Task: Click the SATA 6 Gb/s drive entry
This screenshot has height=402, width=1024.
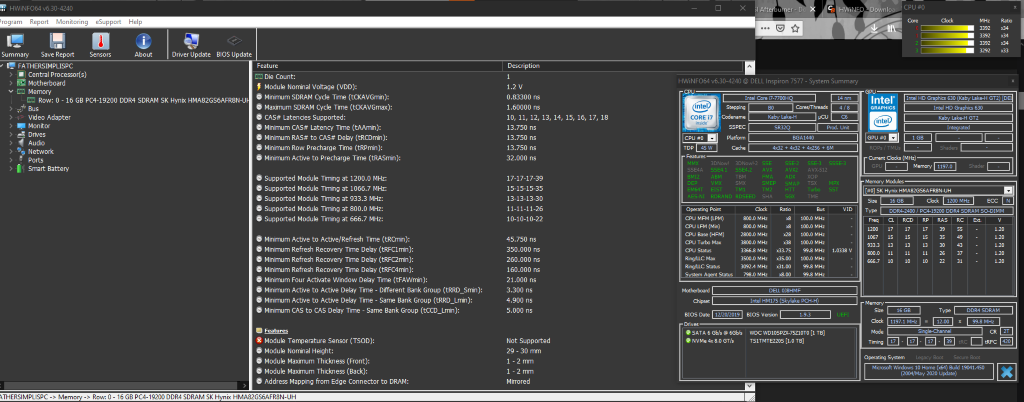Action: click(771, 333)
